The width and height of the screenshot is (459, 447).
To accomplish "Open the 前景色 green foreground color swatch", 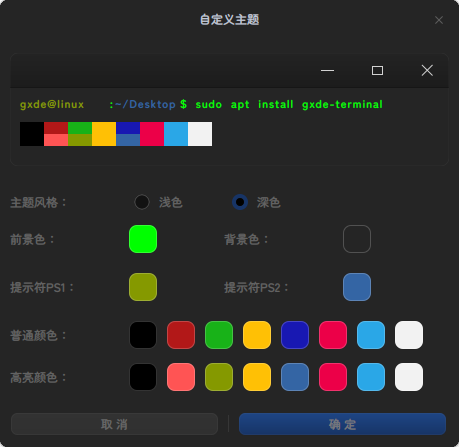I will pyautogui.click(x=143, y=239).
